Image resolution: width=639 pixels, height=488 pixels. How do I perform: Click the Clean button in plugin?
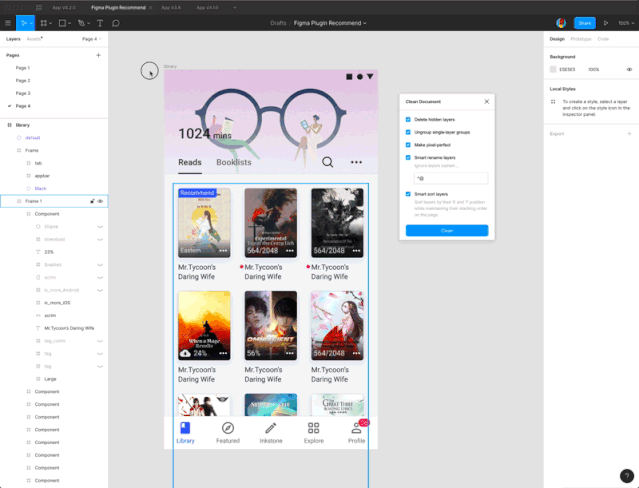click(x=447, y=230)
